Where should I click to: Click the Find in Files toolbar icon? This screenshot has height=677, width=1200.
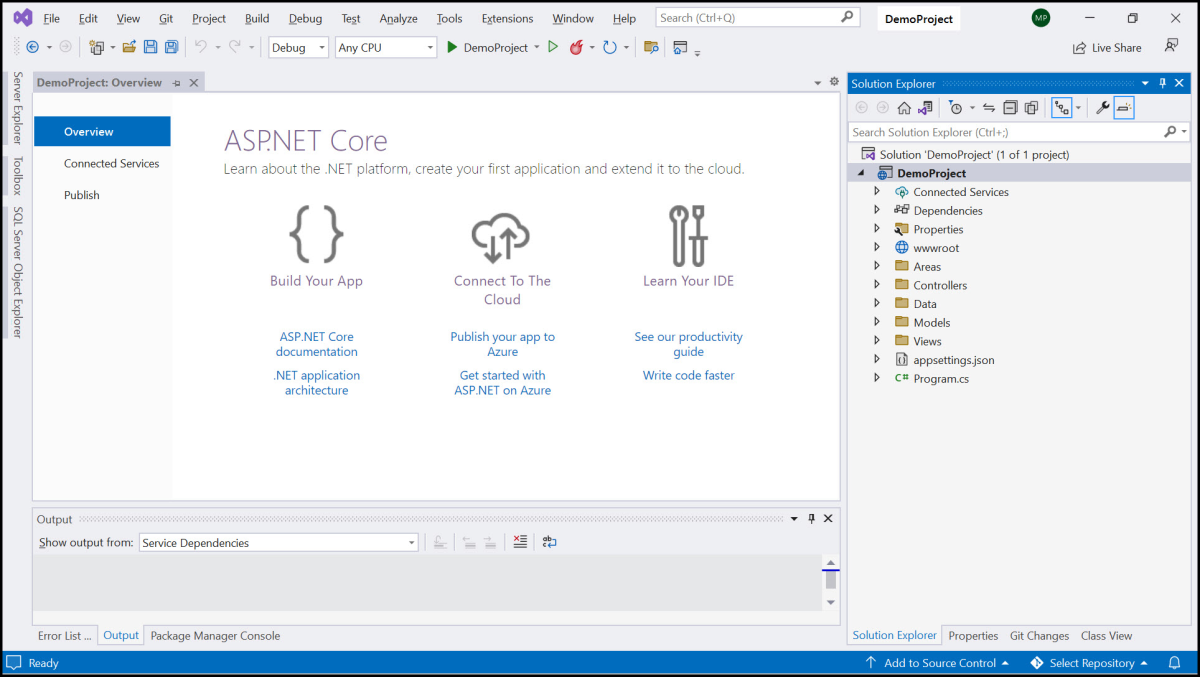point(651,47)
